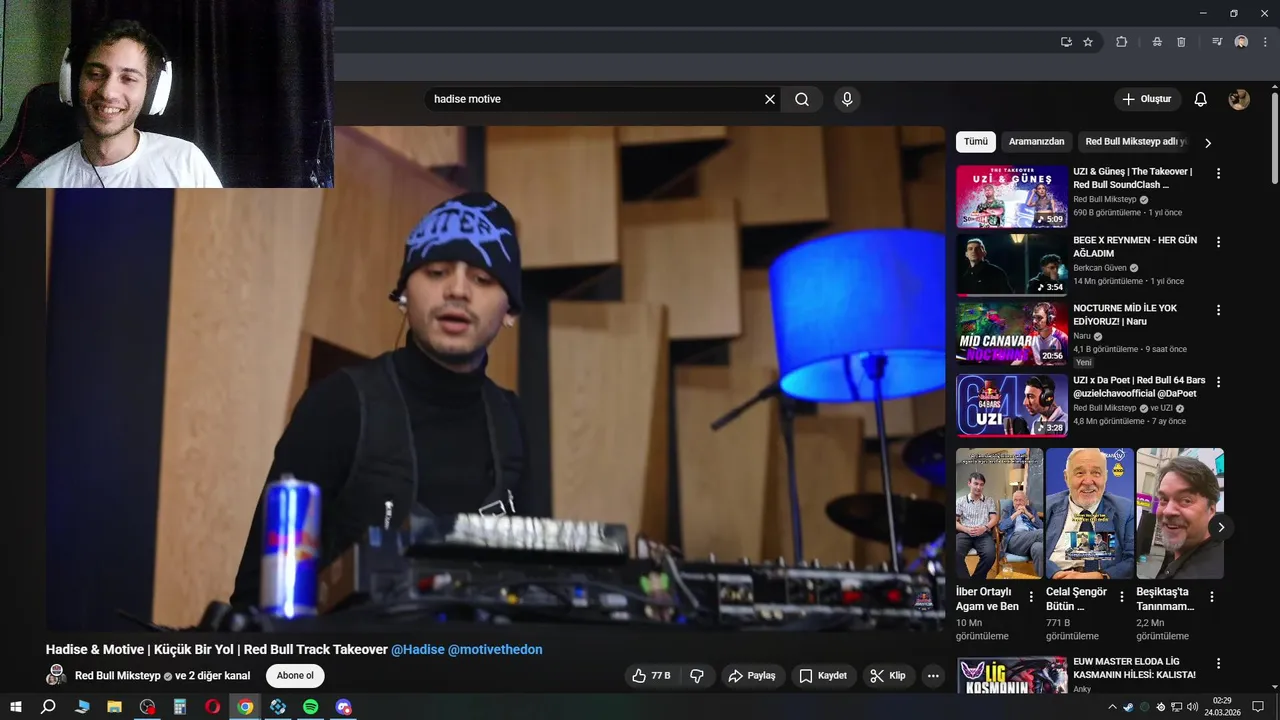Install app icon in the address bar
Viewport: 1280px width, 720px height.
[x=1066, y=42]
